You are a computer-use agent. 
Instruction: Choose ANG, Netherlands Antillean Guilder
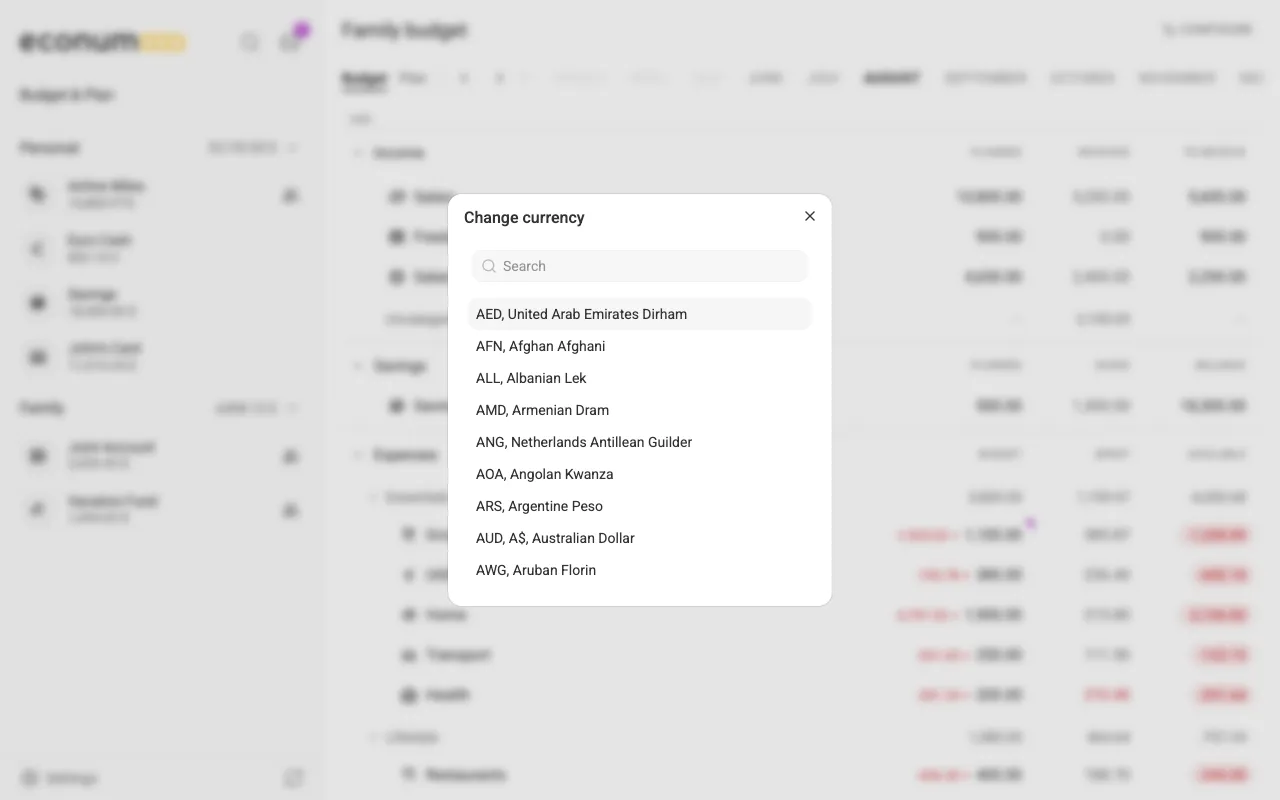click(640, 442)
